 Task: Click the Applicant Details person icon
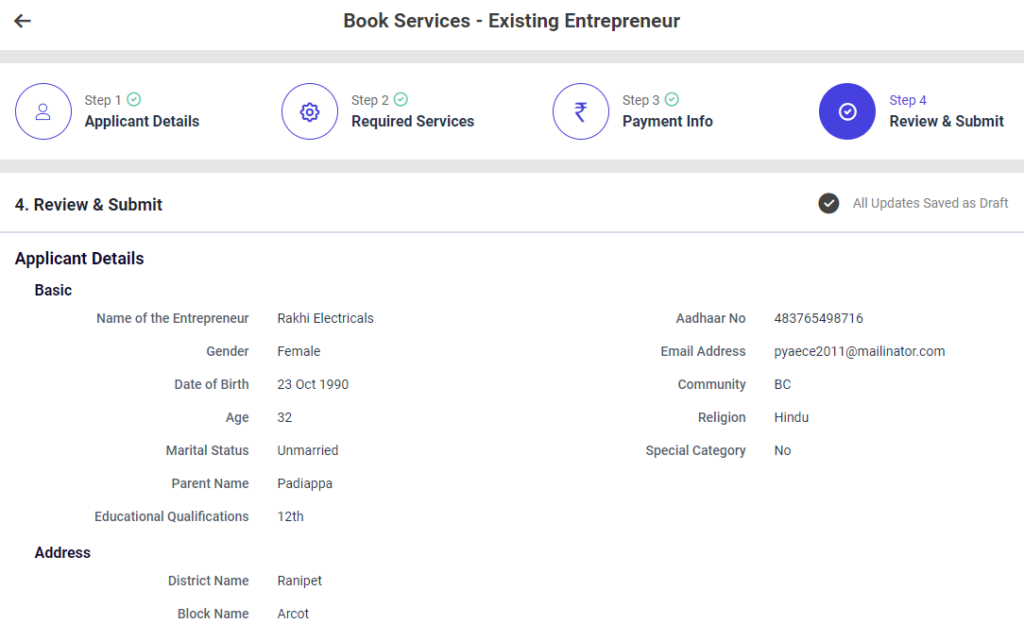point(43,111)
